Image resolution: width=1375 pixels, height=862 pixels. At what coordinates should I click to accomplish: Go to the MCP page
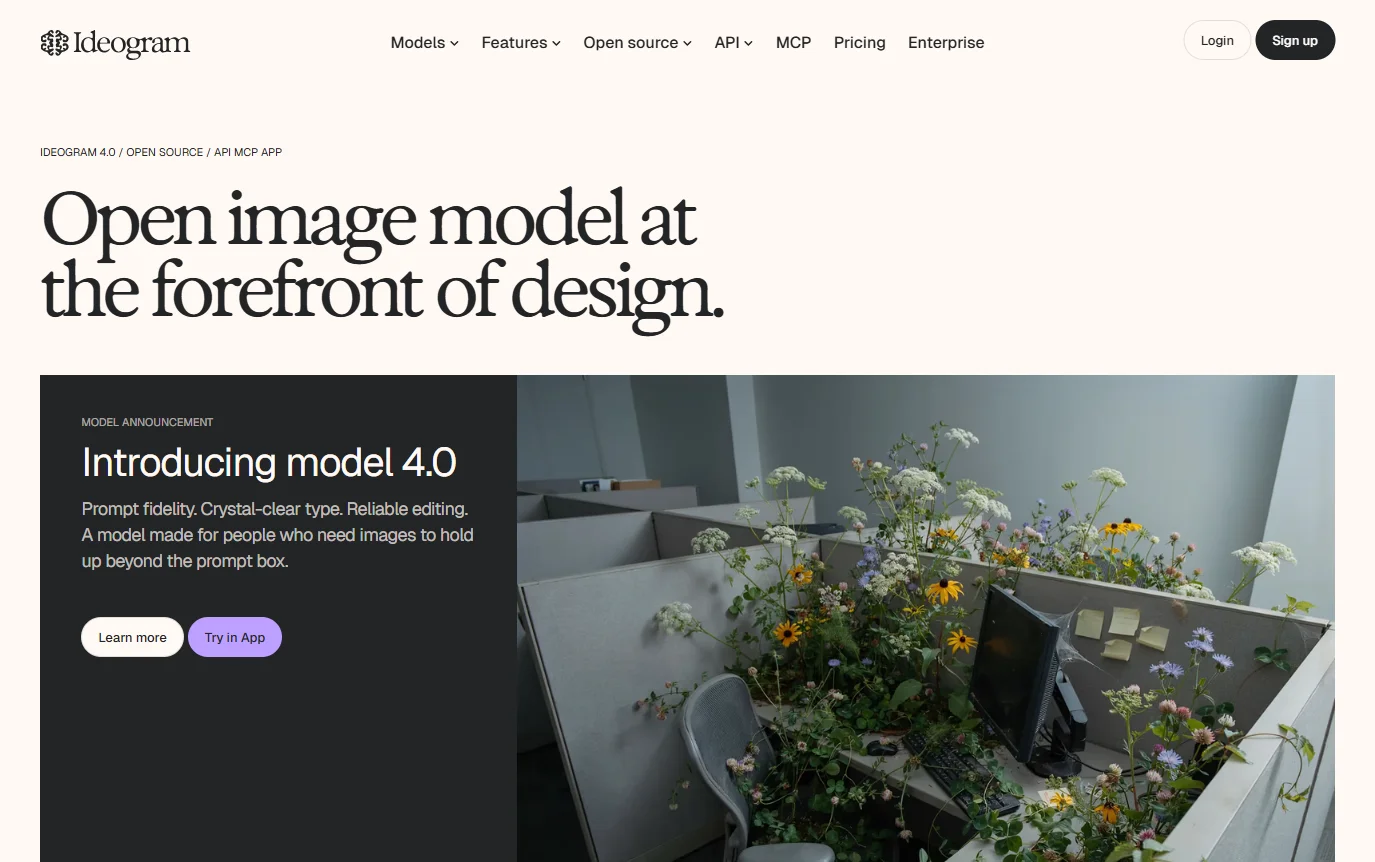click(793, 43)
